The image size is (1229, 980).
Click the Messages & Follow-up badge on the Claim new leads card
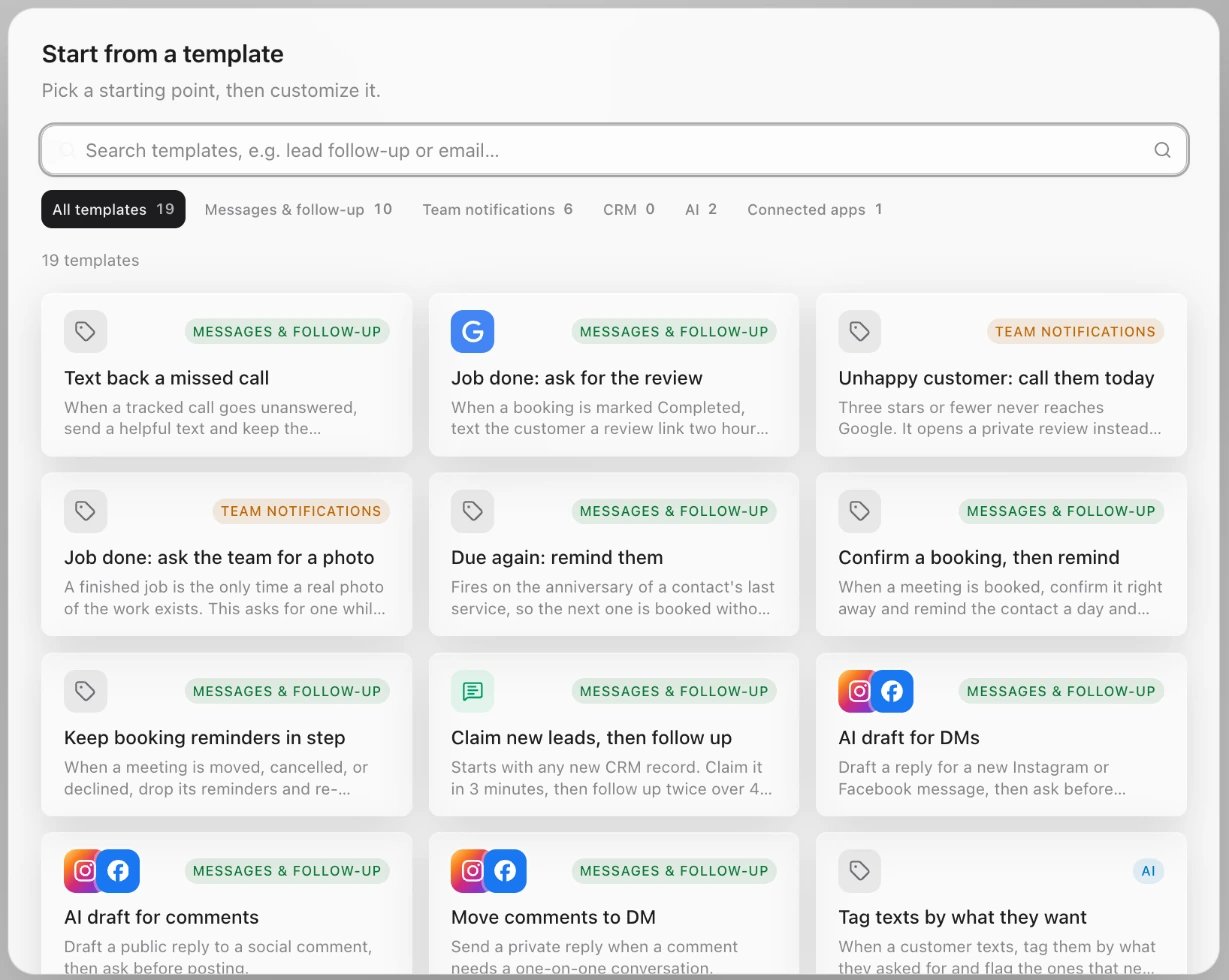point(674,691)
